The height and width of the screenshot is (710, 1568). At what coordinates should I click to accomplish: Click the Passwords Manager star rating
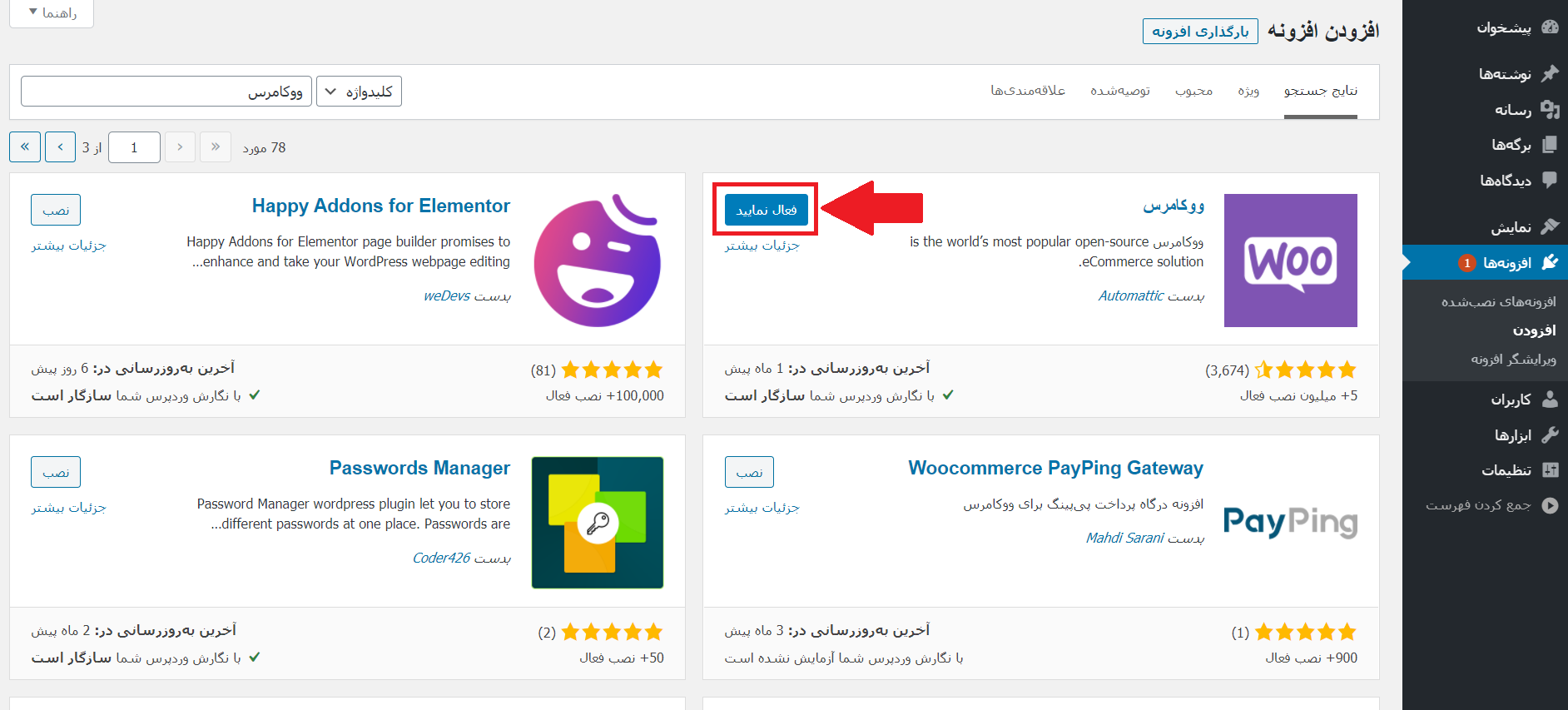[x=613, y=633]
